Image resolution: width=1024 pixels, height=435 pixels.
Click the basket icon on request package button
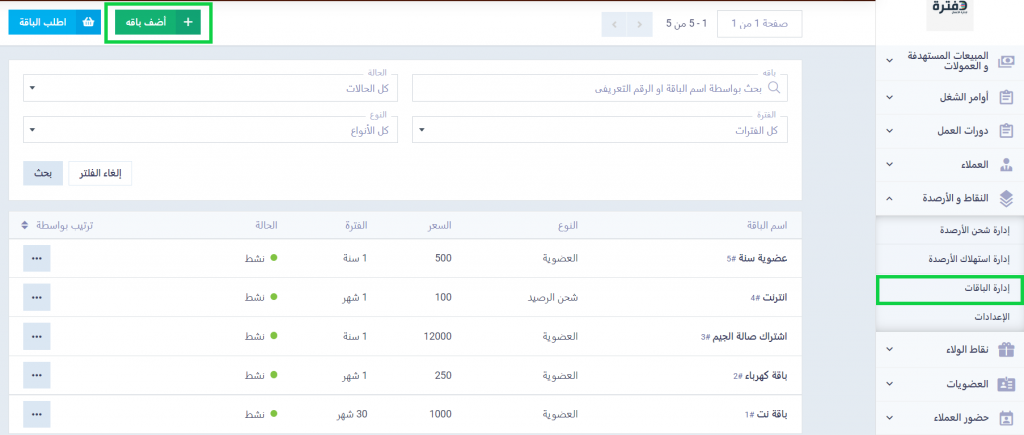click(x=88, y=22)
